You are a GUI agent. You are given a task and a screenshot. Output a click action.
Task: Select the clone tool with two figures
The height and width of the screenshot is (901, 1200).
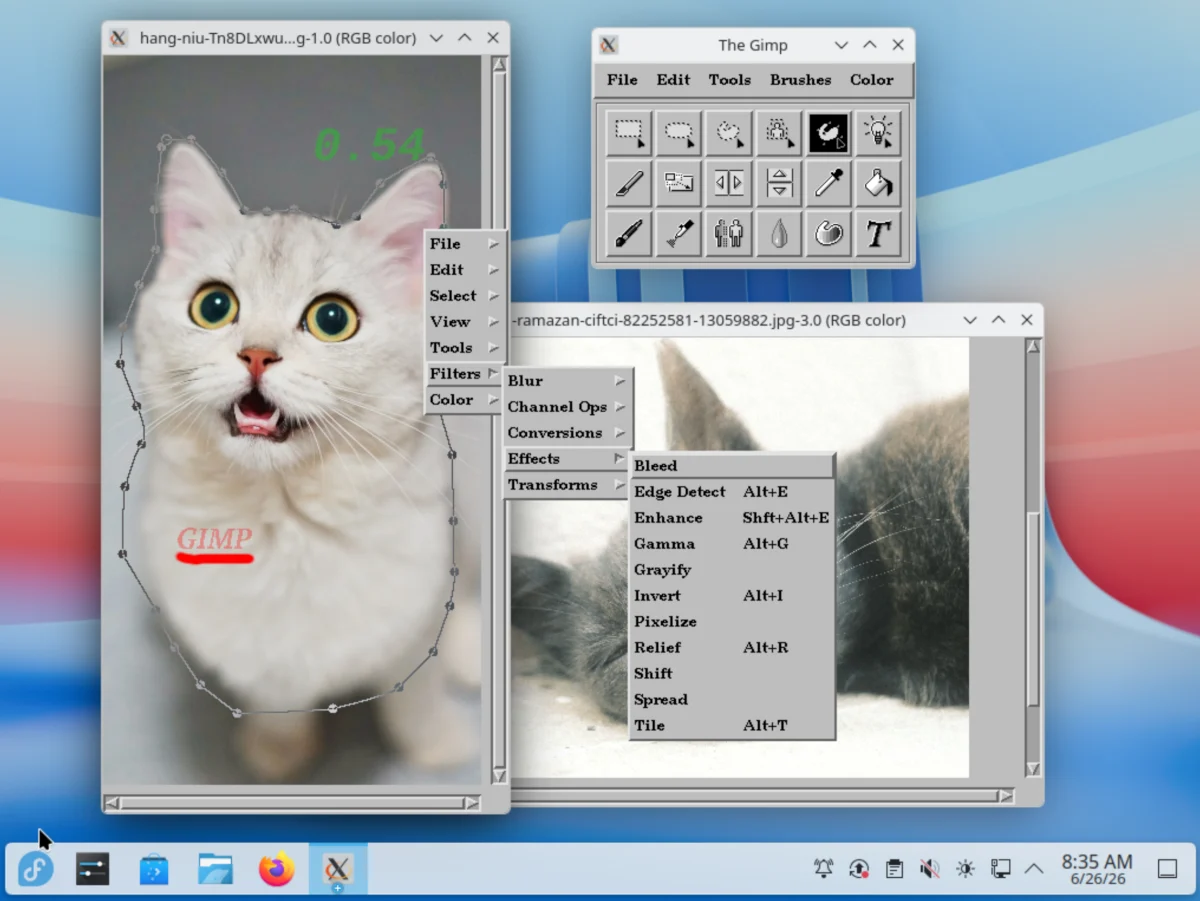click(x=729, y=233)
